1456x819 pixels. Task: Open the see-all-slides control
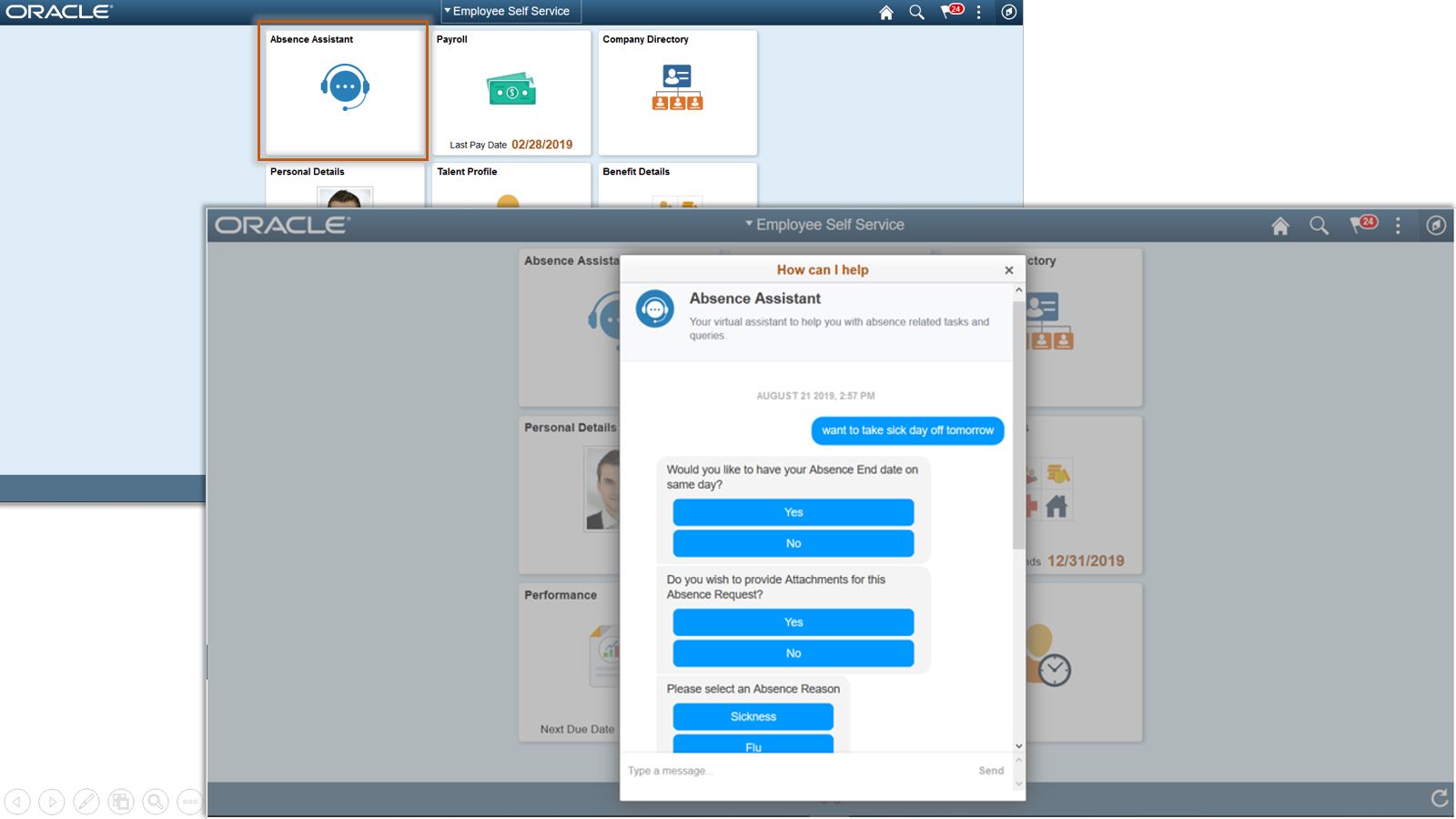[121, 802]
